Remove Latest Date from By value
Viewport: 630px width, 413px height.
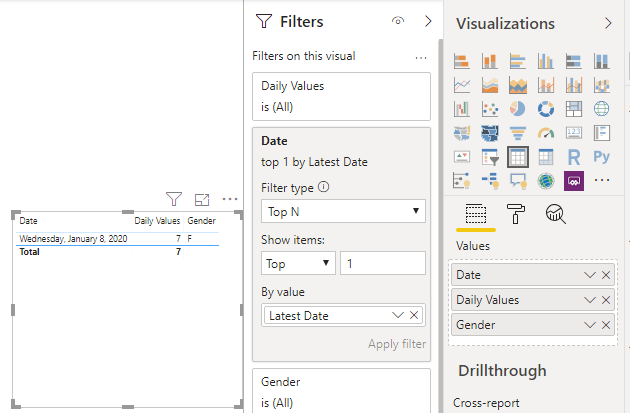[x=414, y=315]
